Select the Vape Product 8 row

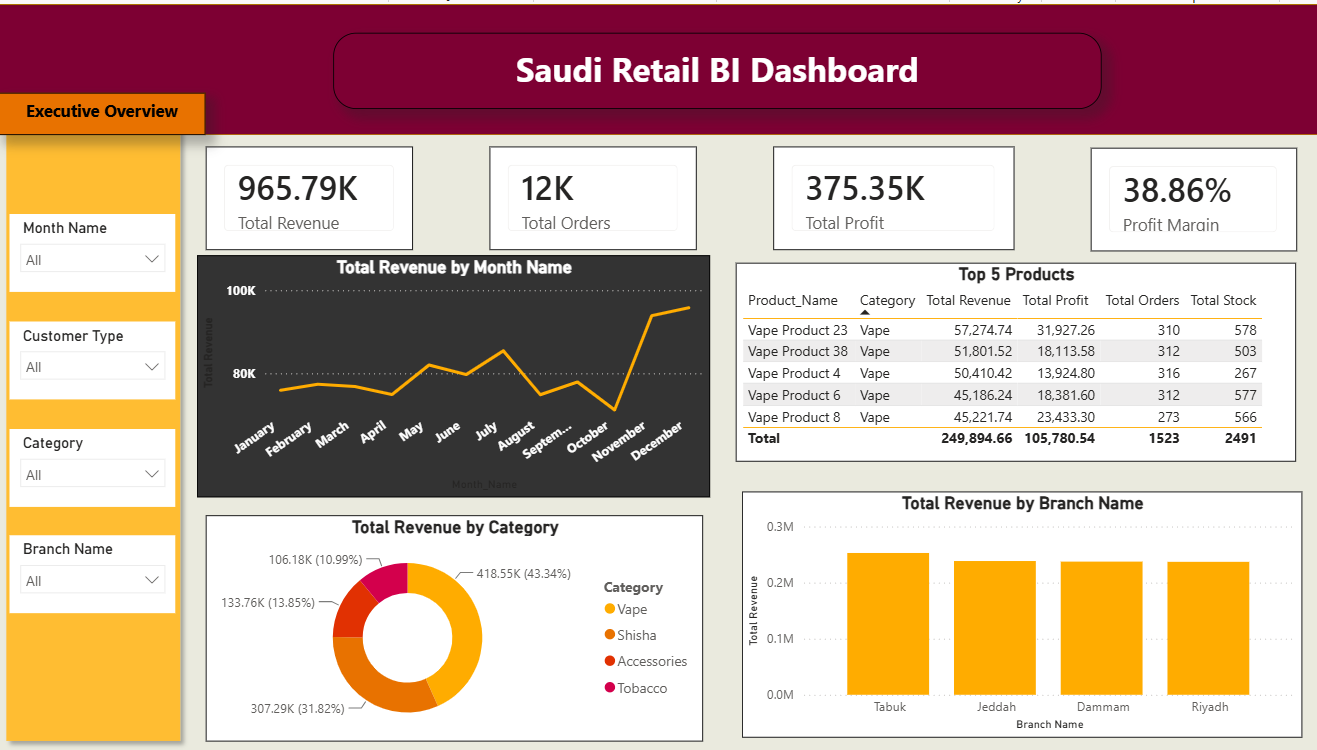click(1003, 417)
